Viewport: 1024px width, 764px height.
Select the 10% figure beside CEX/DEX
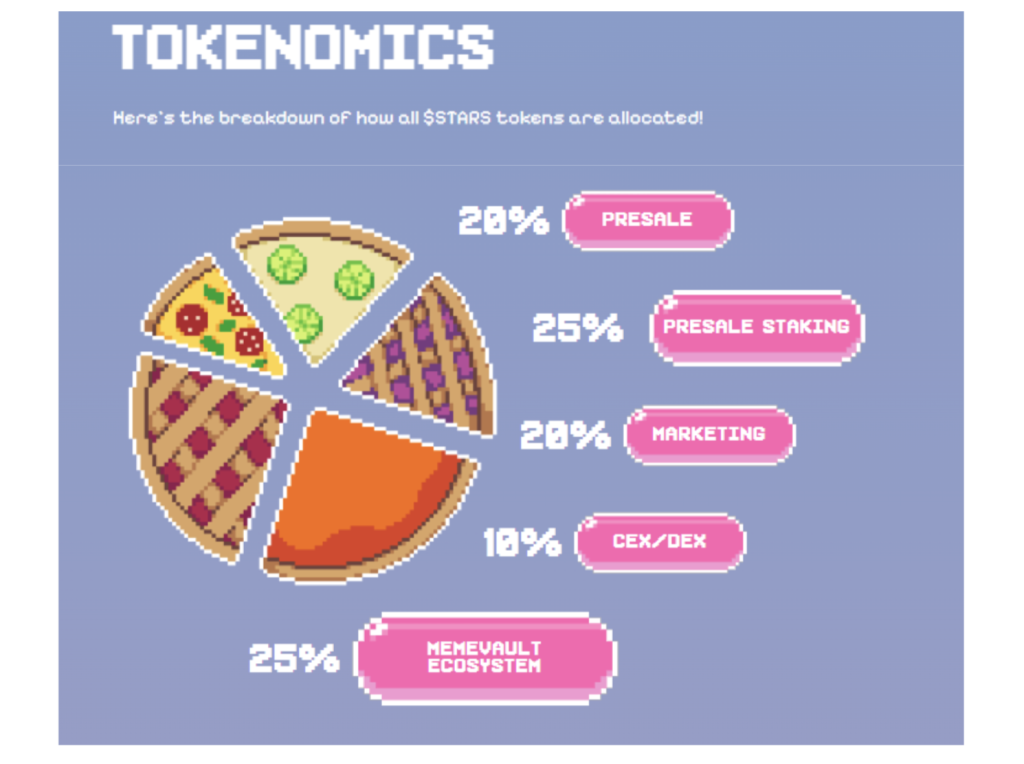522,543
